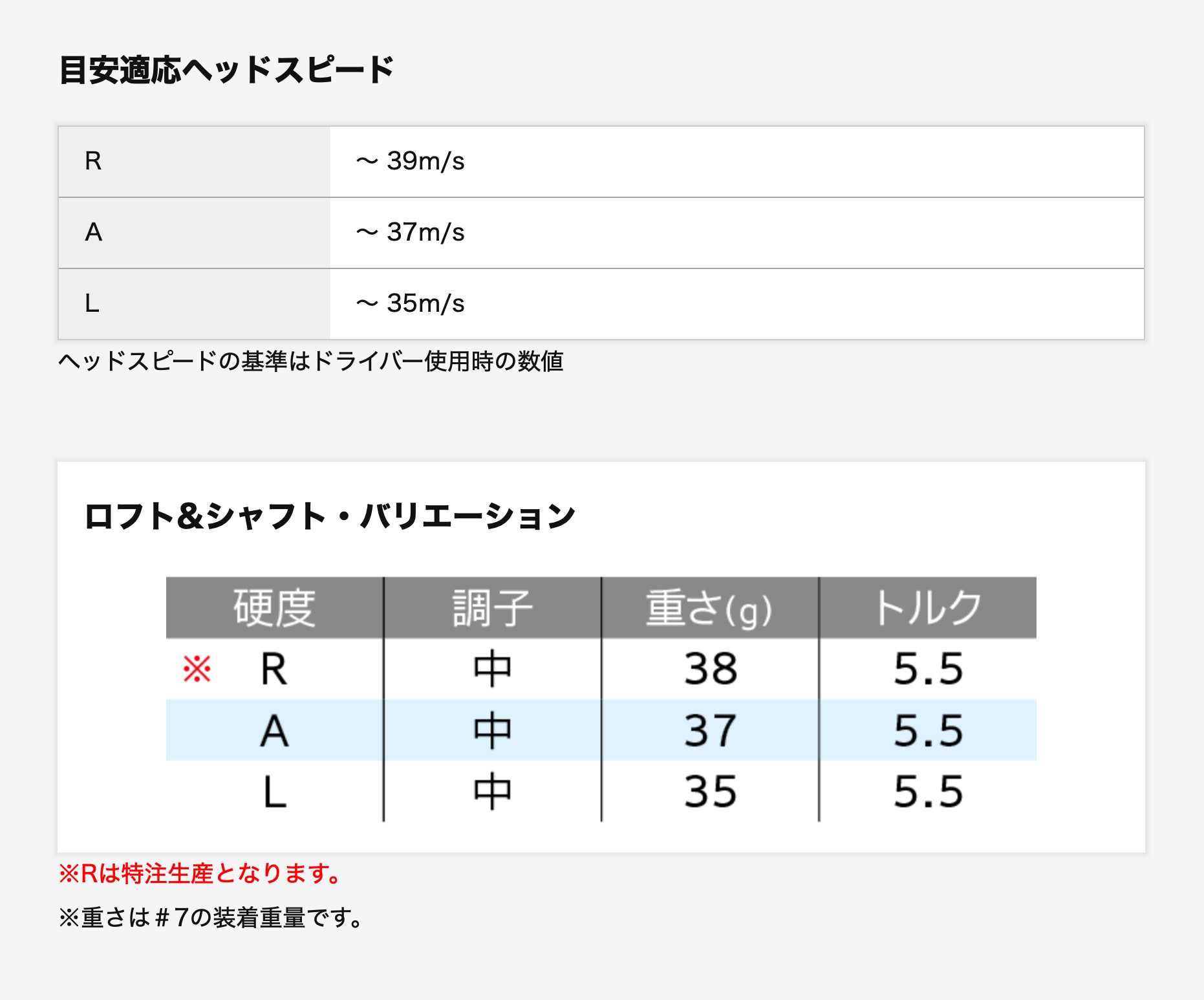1204x1000 pixels.
Task: Click the weight value 35 in L row
Action: click(x=710, y=791)
